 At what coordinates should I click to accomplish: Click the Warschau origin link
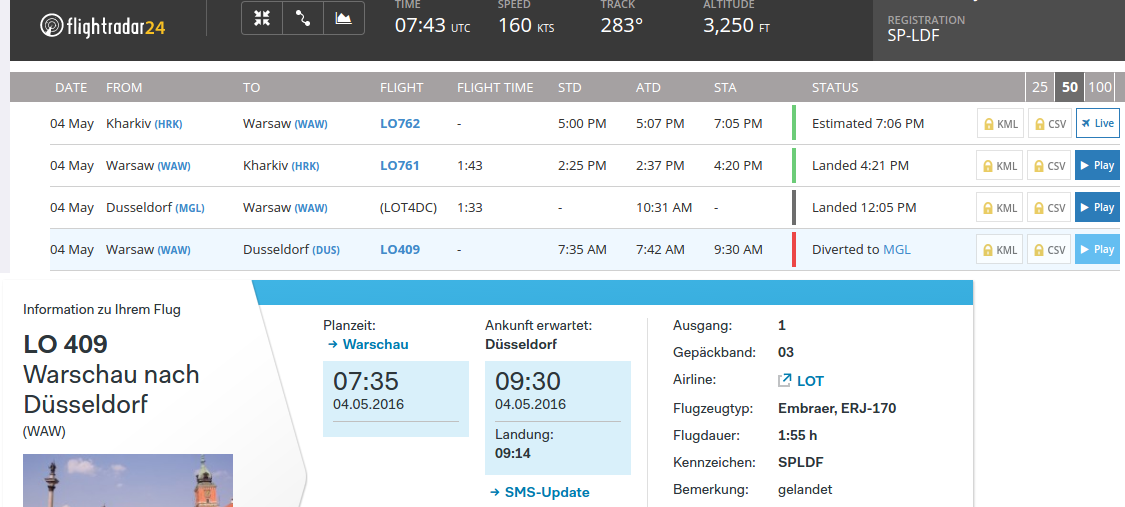(x=368, y=344)
